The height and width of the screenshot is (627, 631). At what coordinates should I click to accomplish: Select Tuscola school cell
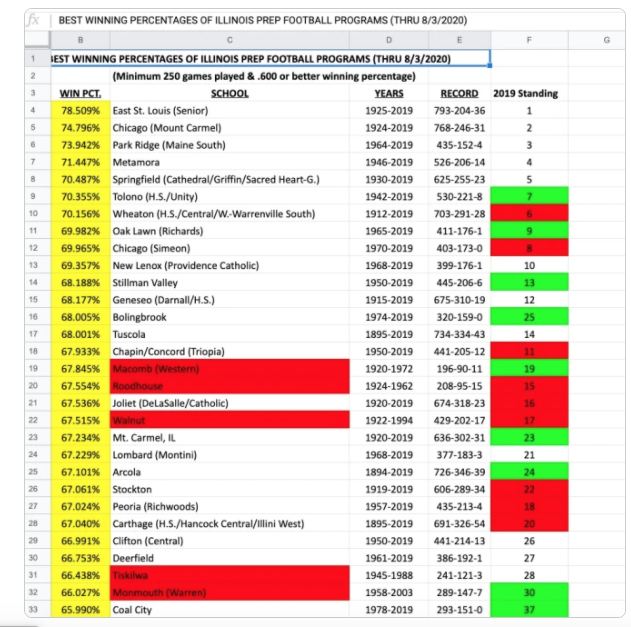coord(229,334)
